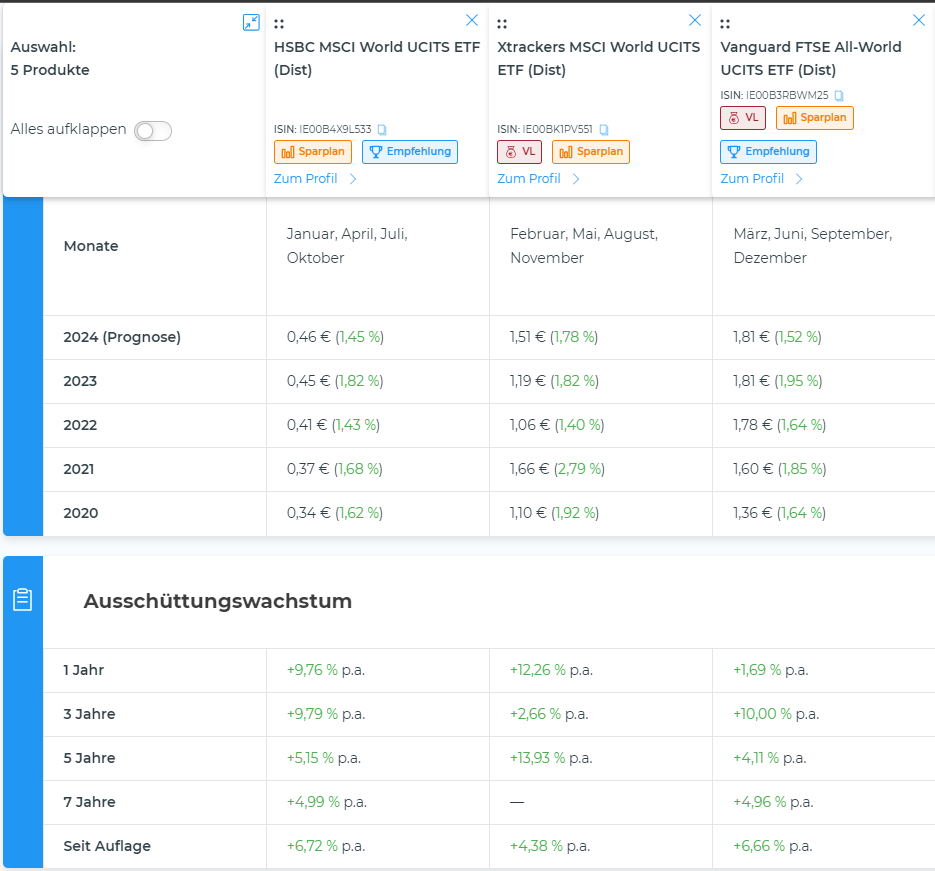Image resolution: width=935 pixels, height=871 pixels.
Task: Remove HSBC MSCI World ETF from the comparison
Action: (472, 20)
